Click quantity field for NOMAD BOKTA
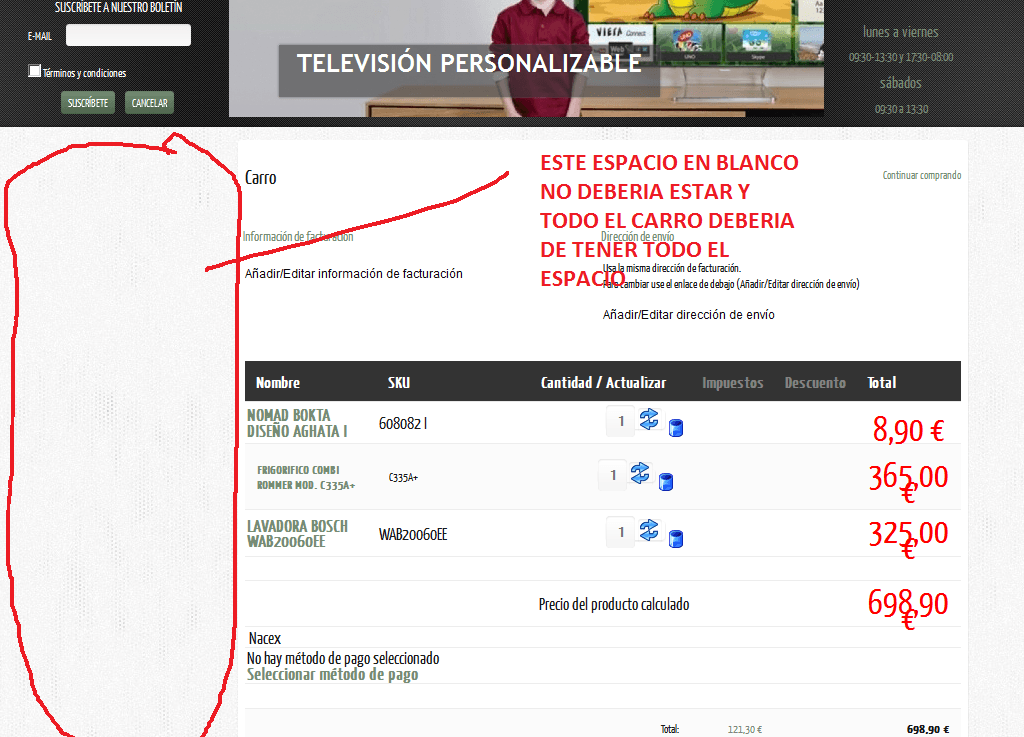Screen dimensions: 1024x737 (x=620, y=421)
